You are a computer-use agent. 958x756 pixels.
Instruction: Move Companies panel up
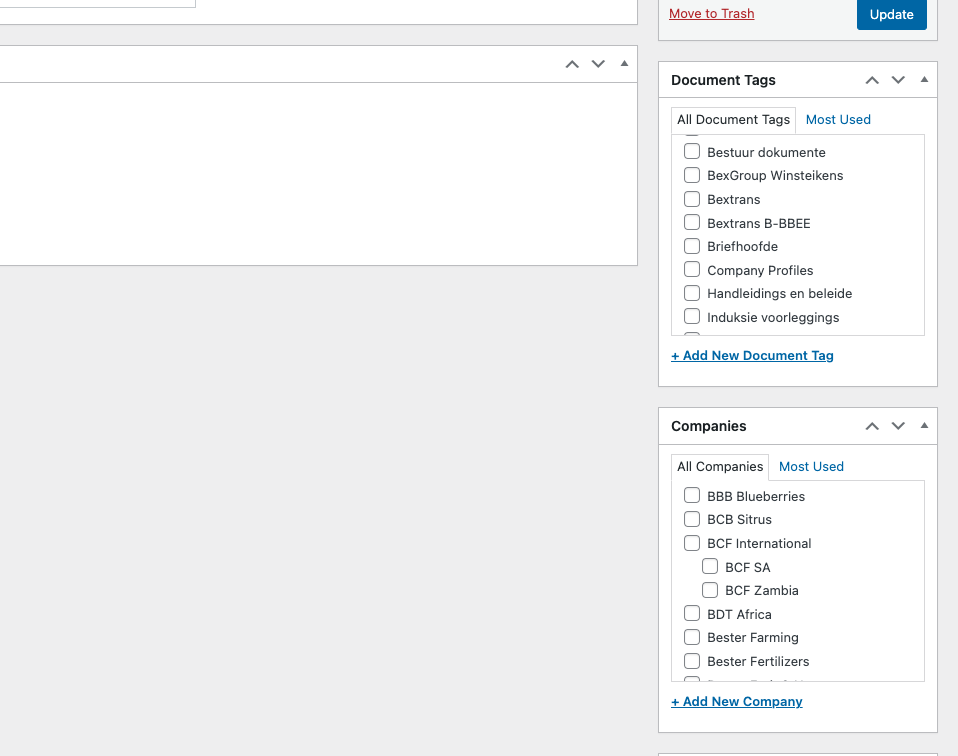[x=872, y=426]
